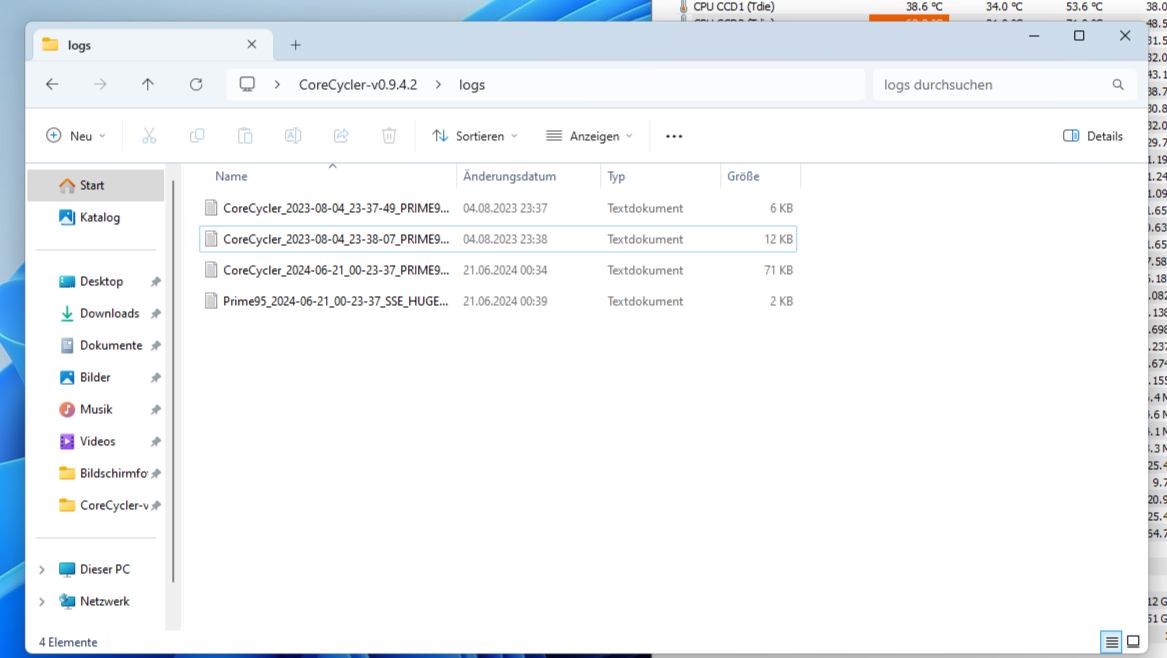Click date 21.06.2024 00:39

pos(505,301)
